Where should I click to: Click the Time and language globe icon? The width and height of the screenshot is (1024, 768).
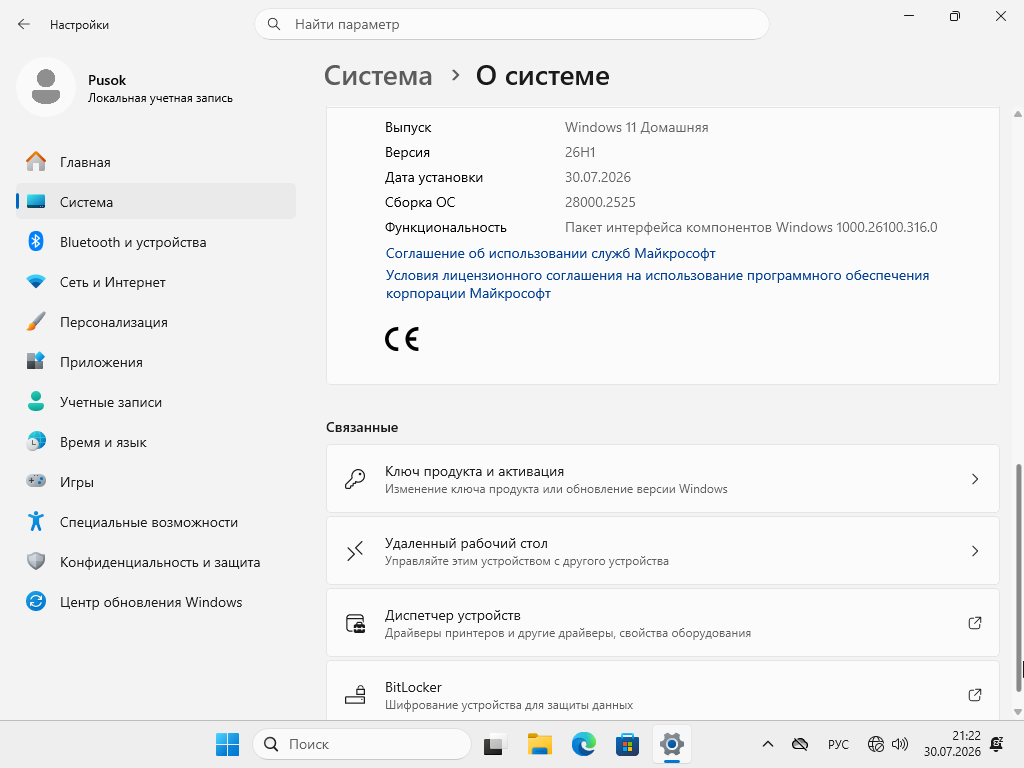coord(36,441)
